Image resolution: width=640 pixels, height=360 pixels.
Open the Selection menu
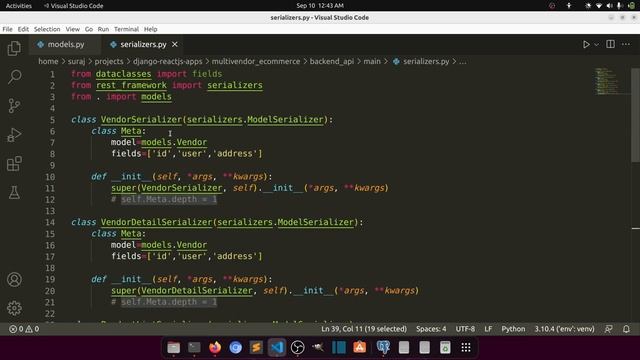(47, 29)
